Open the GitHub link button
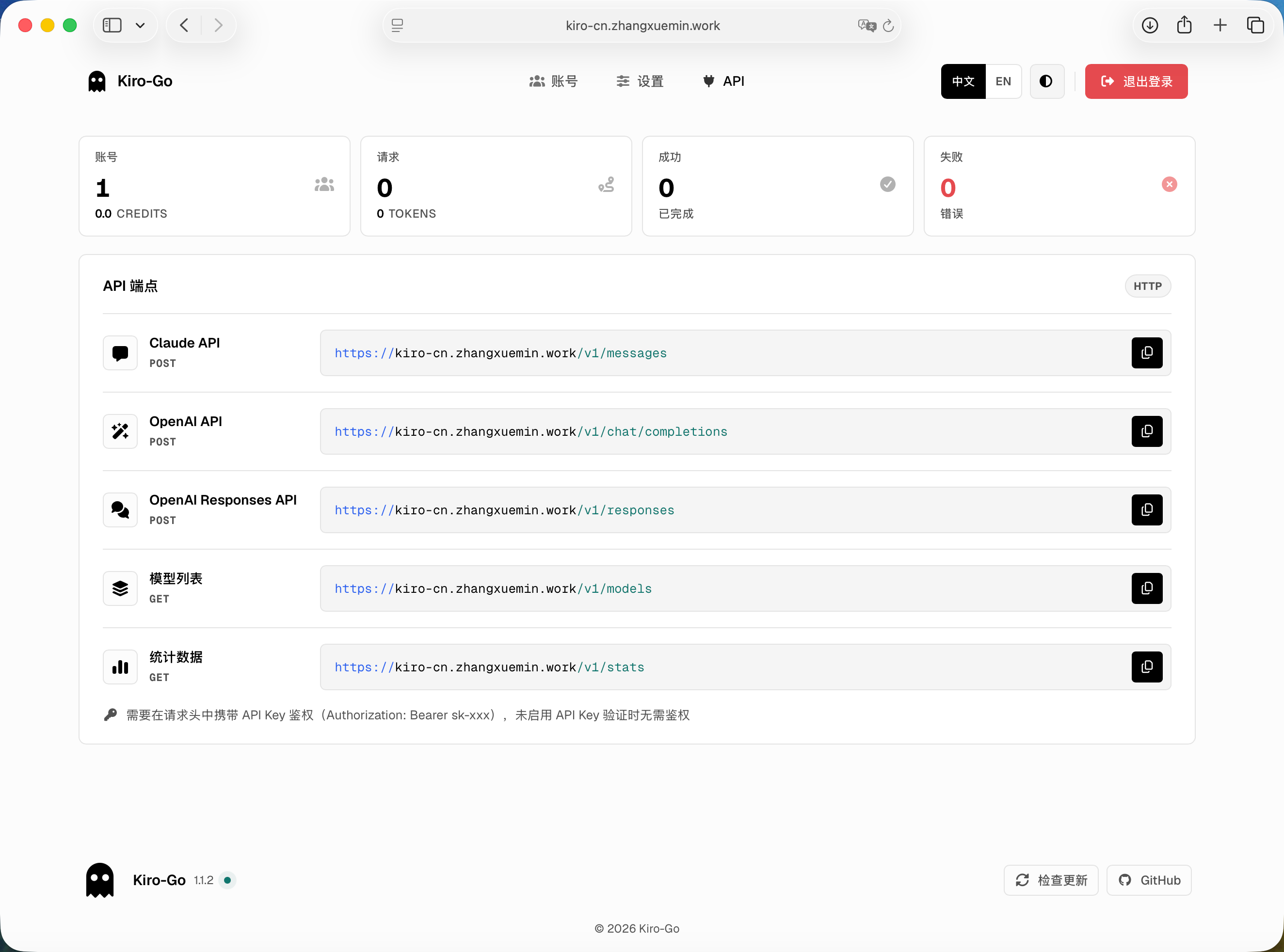Image resolution: width=1284 pixels, height=952 pixels. (x=1149, y=880)
